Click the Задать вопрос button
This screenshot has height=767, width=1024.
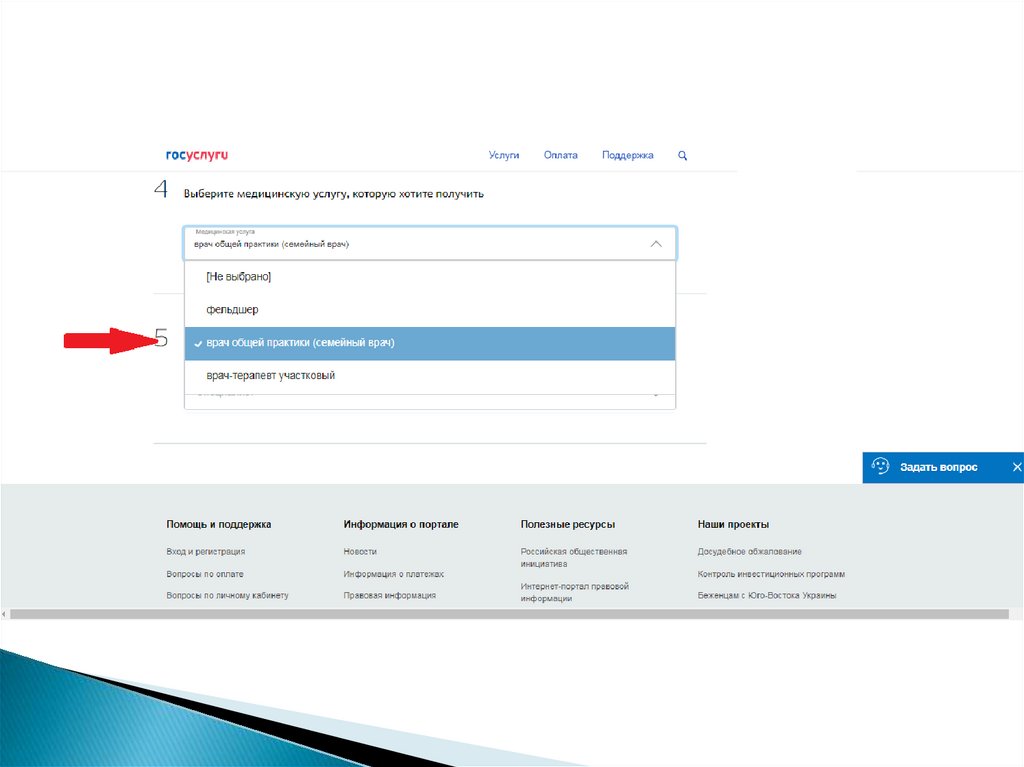pos(938,467)
